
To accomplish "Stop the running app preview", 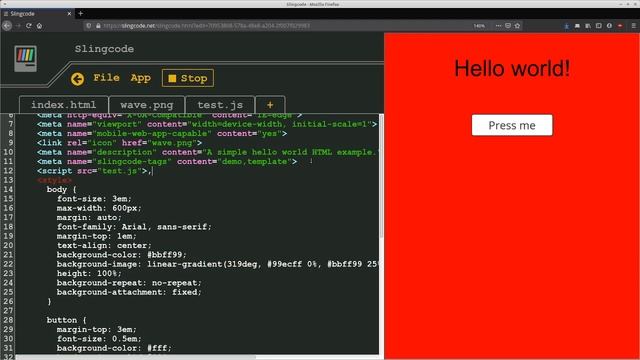I will click(x=188, y=78).
